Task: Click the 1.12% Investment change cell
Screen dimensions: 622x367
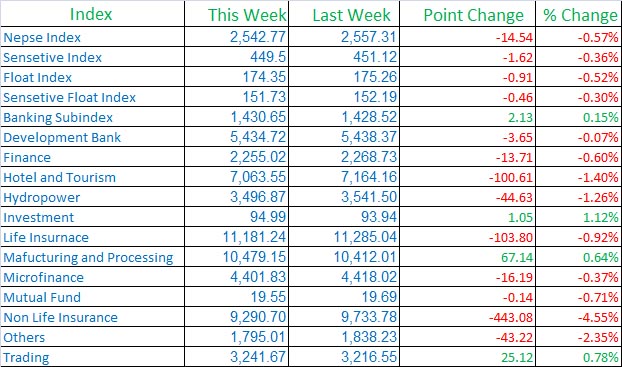Action: point(601,217)
